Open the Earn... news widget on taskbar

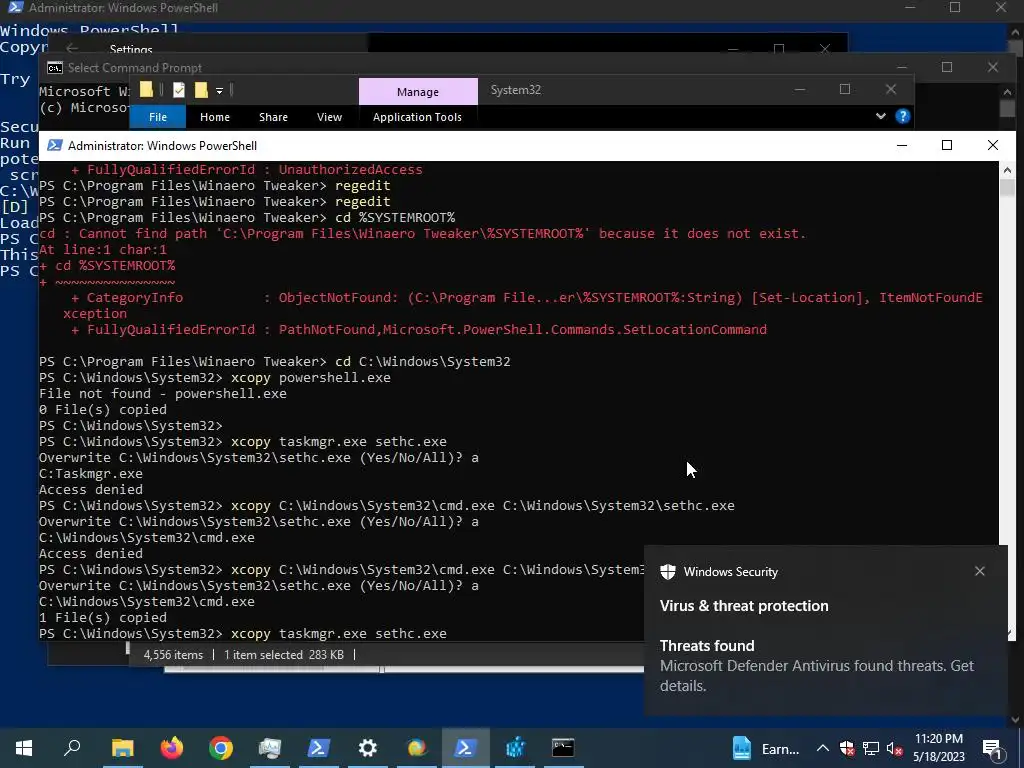(x=765, y=748)
